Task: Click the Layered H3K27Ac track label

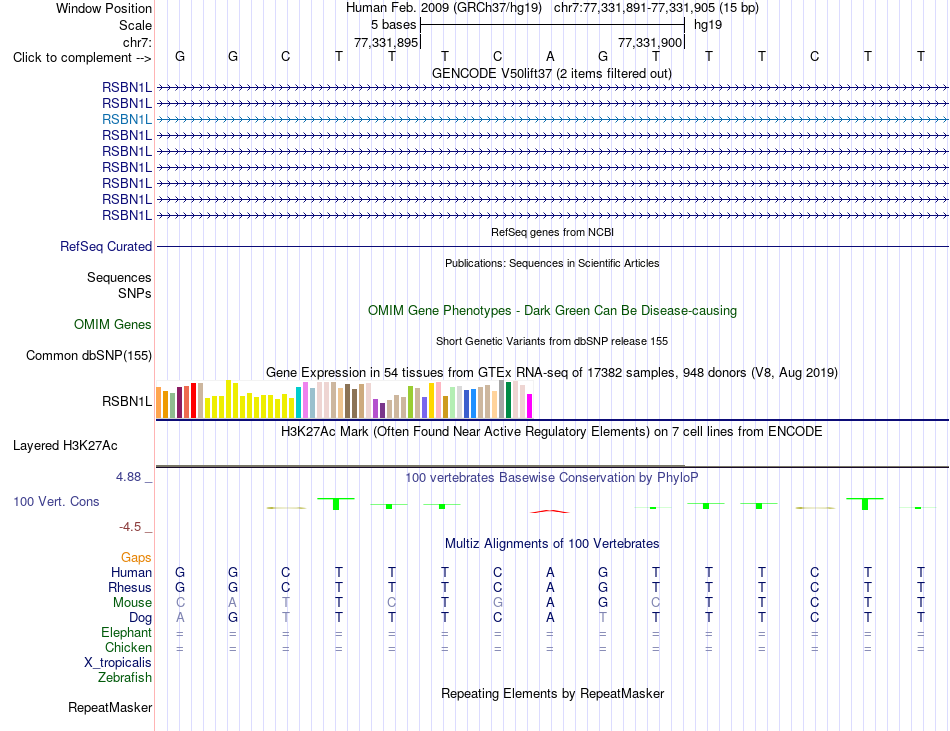Action: click(65, 446)
